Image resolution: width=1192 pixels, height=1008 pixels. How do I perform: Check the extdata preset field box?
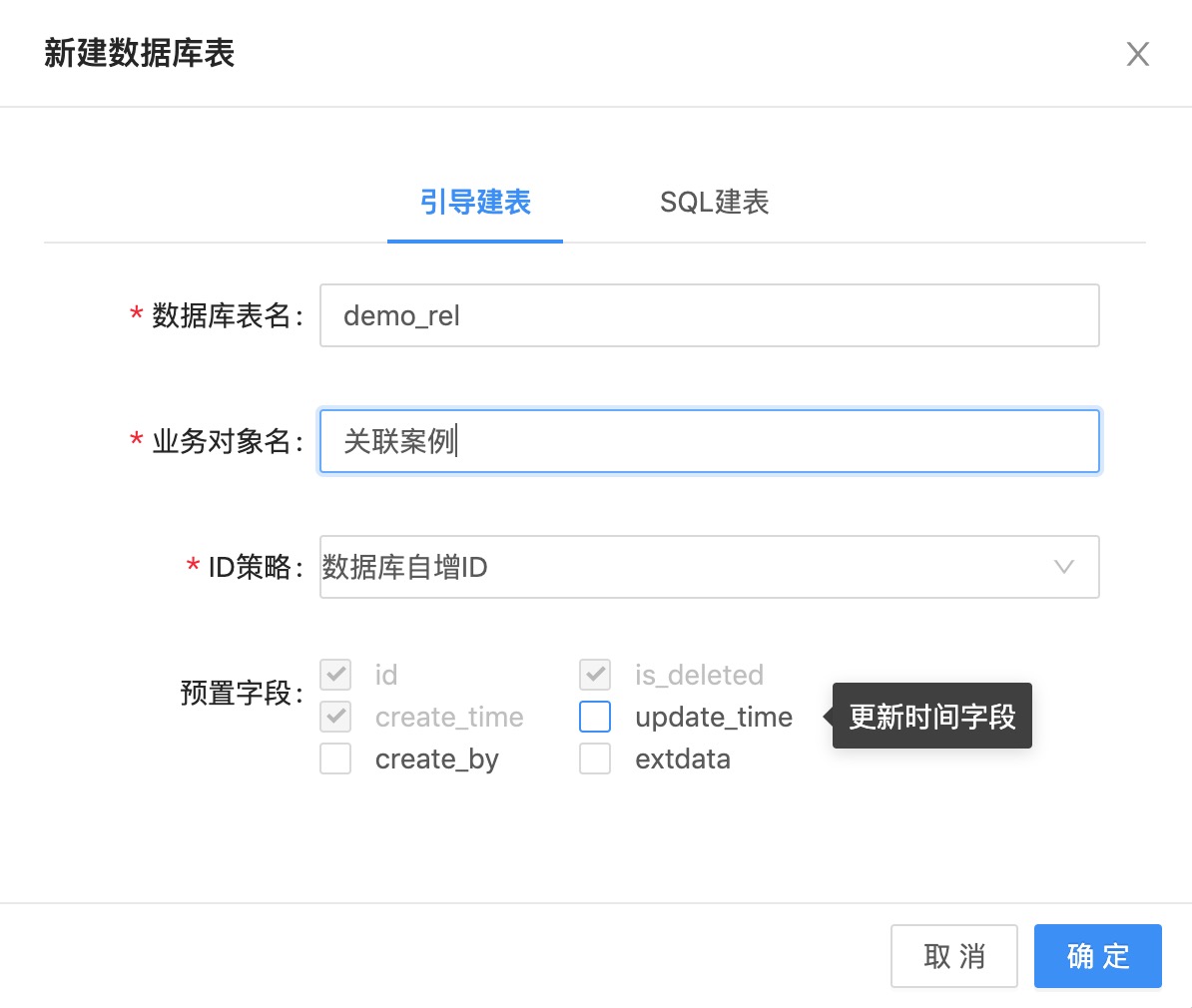[595, 758]
